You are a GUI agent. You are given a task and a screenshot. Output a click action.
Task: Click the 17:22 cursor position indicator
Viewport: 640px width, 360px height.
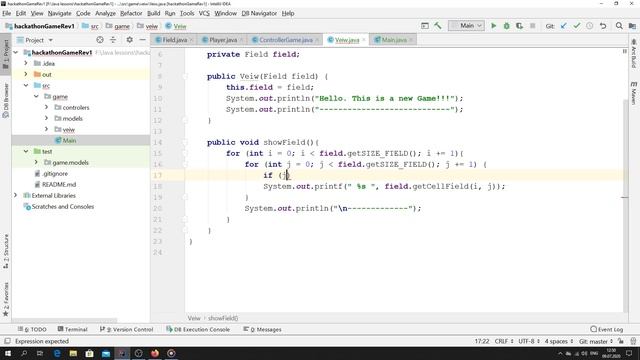[482, 341]
